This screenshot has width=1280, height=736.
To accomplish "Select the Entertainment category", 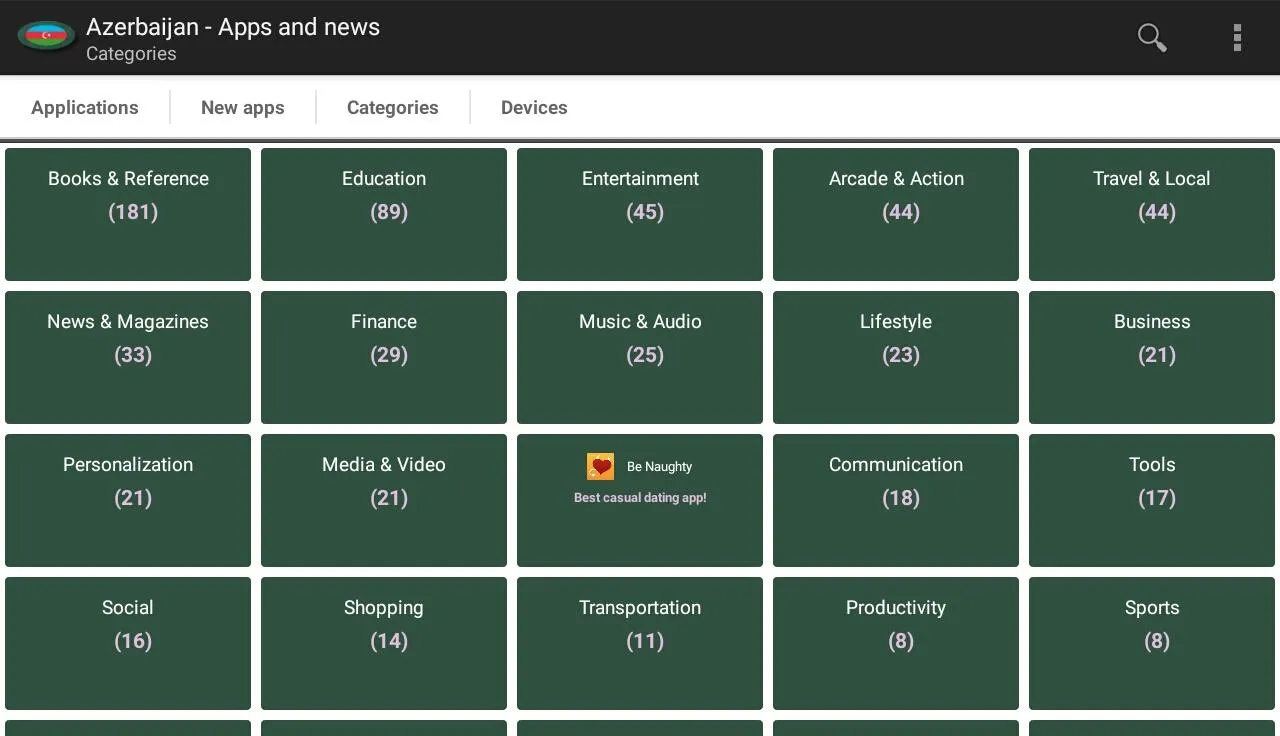I will [640, 214].
